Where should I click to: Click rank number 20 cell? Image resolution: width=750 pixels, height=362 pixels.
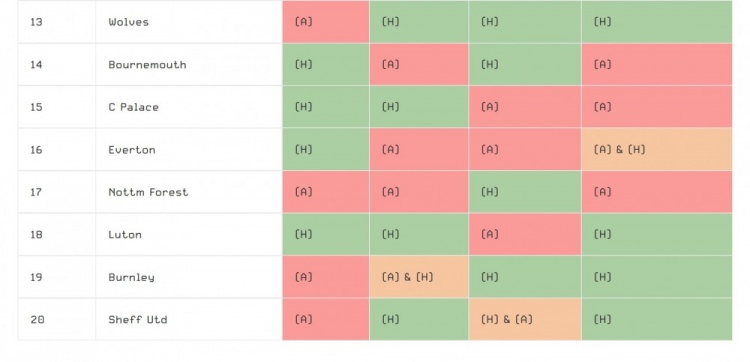(56, 320)
